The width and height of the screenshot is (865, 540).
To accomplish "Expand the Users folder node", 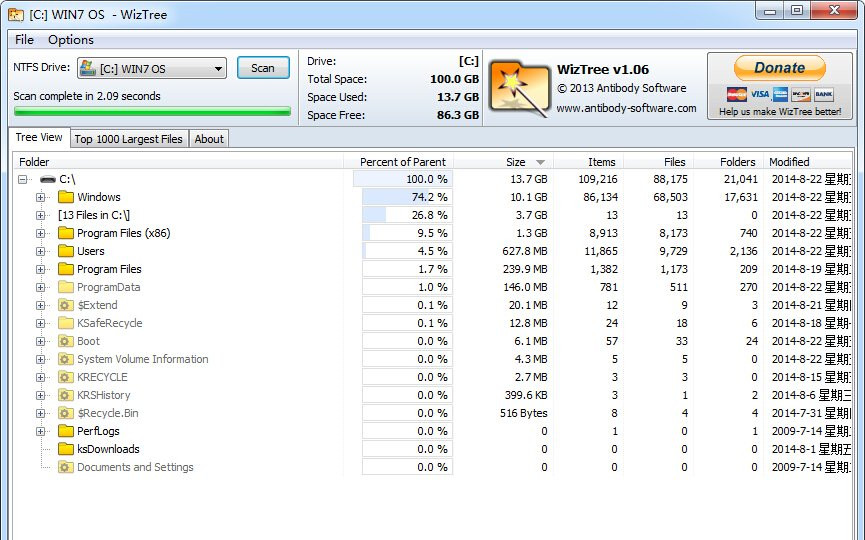I will point(40,251).
